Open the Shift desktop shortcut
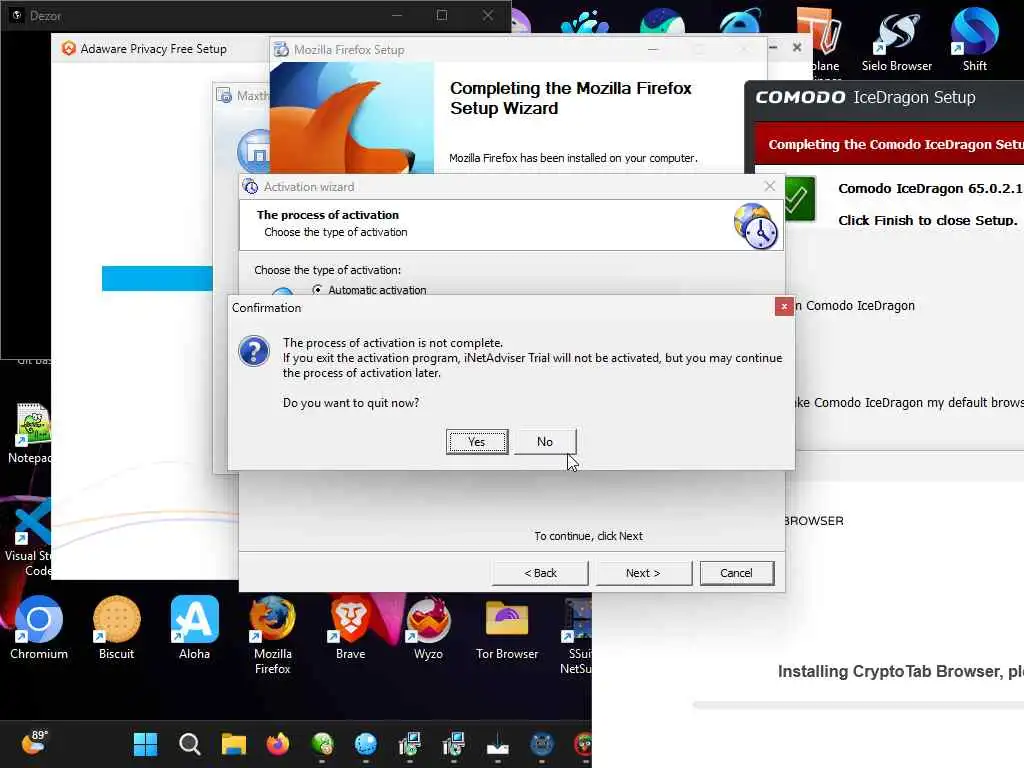Image resolution: width=1024 pixels, height=768 pixels. tap(974, 39)
